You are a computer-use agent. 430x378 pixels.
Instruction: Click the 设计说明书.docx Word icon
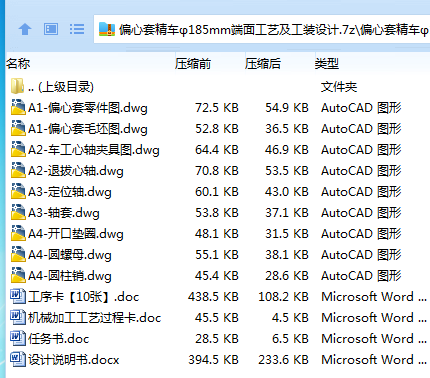(x=18, y=359)
